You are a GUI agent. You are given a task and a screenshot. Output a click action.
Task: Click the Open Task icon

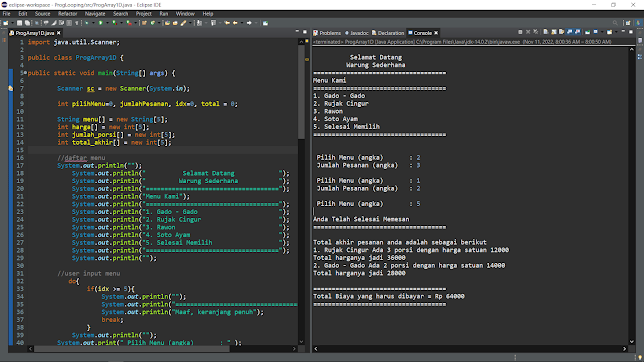pyautogui.click(x=175, y=23)
